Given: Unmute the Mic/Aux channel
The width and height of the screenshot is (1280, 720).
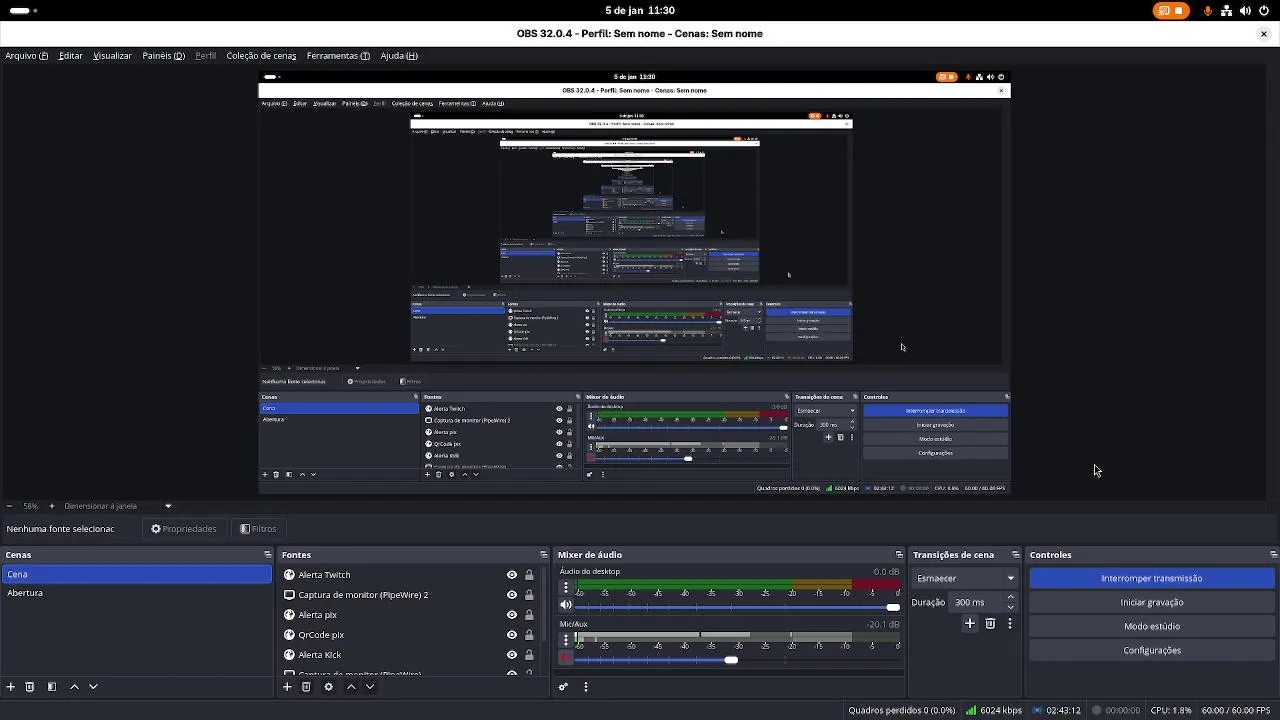Looking at the screenshot, I should [x=566, y=658].
